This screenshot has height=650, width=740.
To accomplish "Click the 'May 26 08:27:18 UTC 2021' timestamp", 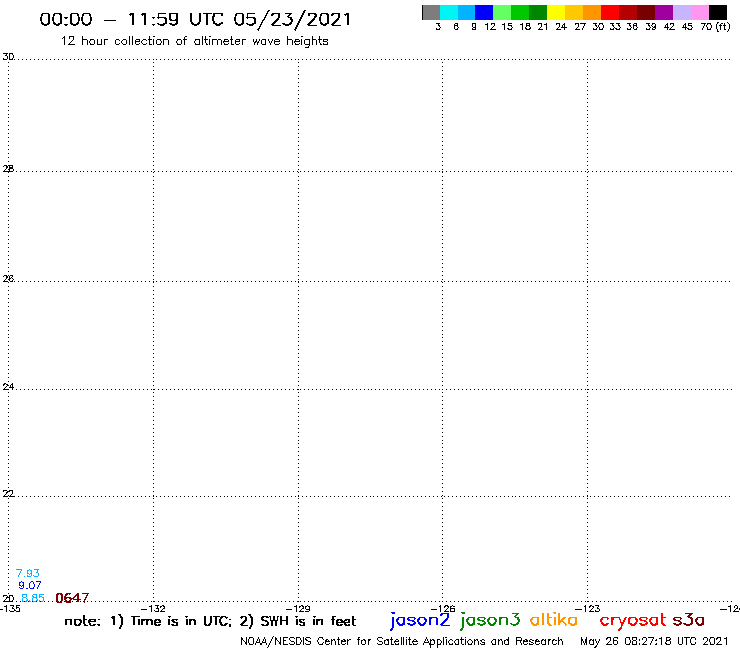I will (x=654, y=641).
